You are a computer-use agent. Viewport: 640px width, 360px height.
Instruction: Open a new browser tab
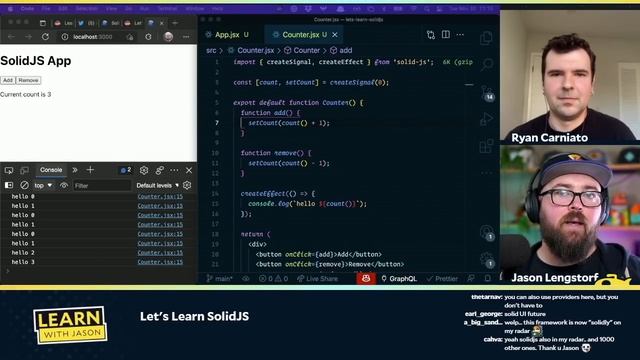coord(175,23)
